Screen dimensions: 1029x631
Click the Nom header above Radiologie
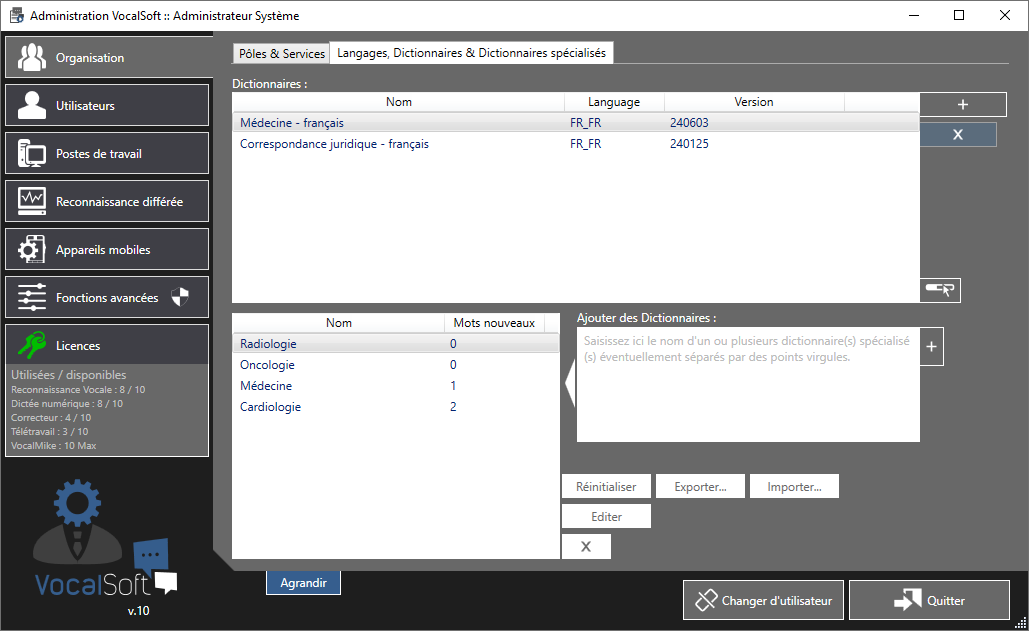[339, 323]
